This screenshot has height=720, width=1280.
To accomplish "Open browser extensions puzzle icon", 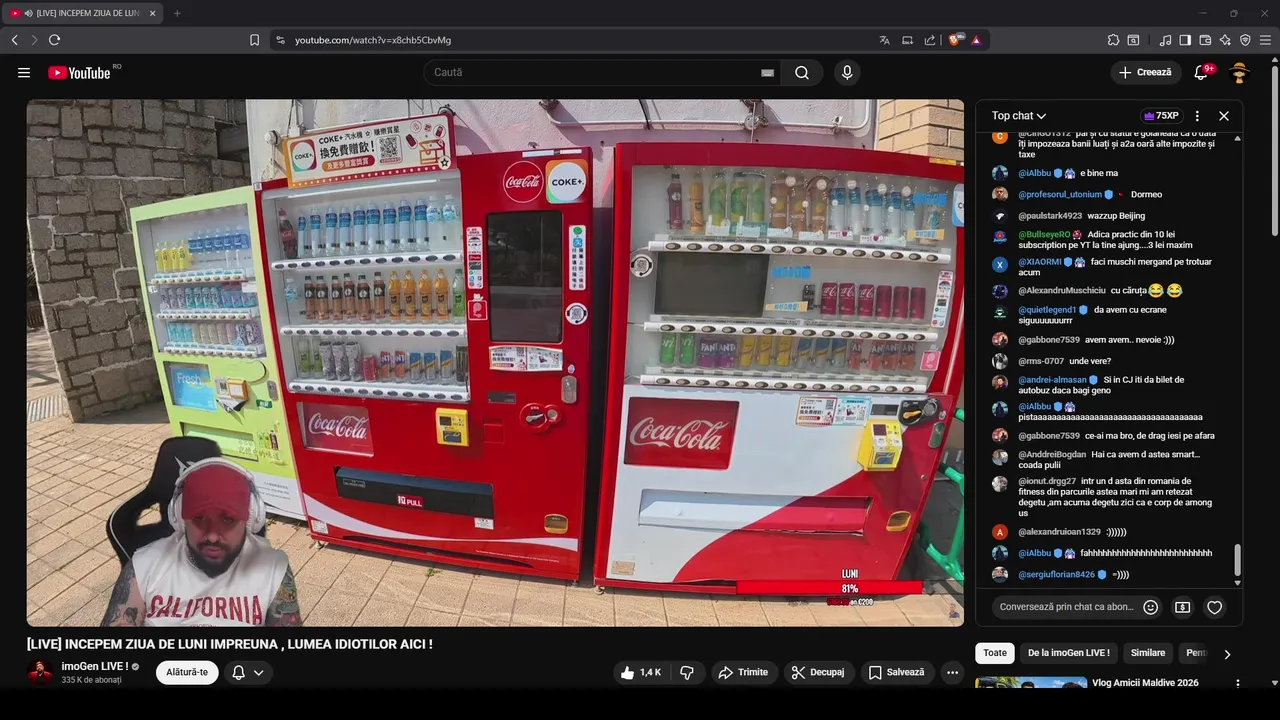I will [1113, 40].
